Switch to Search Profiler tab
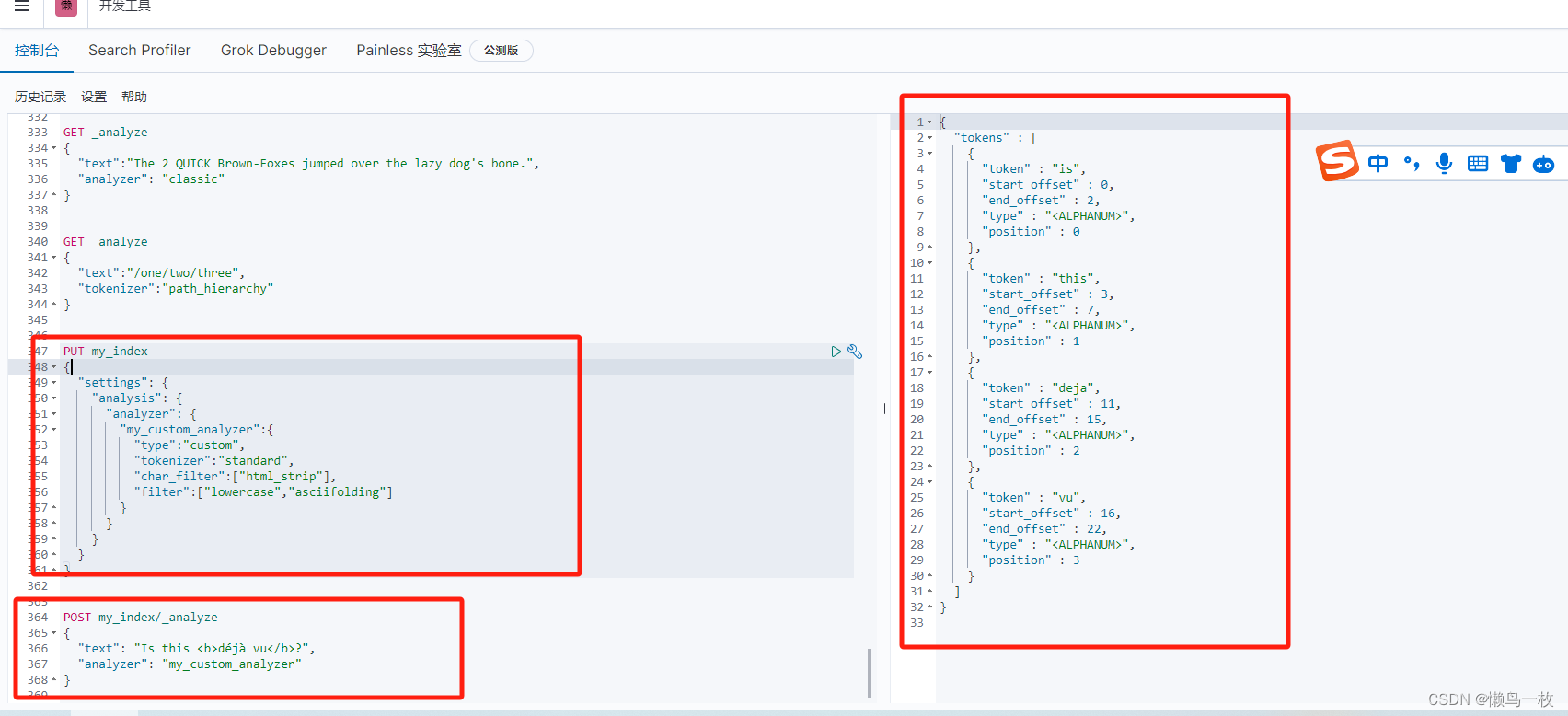The width and height of the screenshot is (1568, 716). pyautogui.click(x=140, y=51)
